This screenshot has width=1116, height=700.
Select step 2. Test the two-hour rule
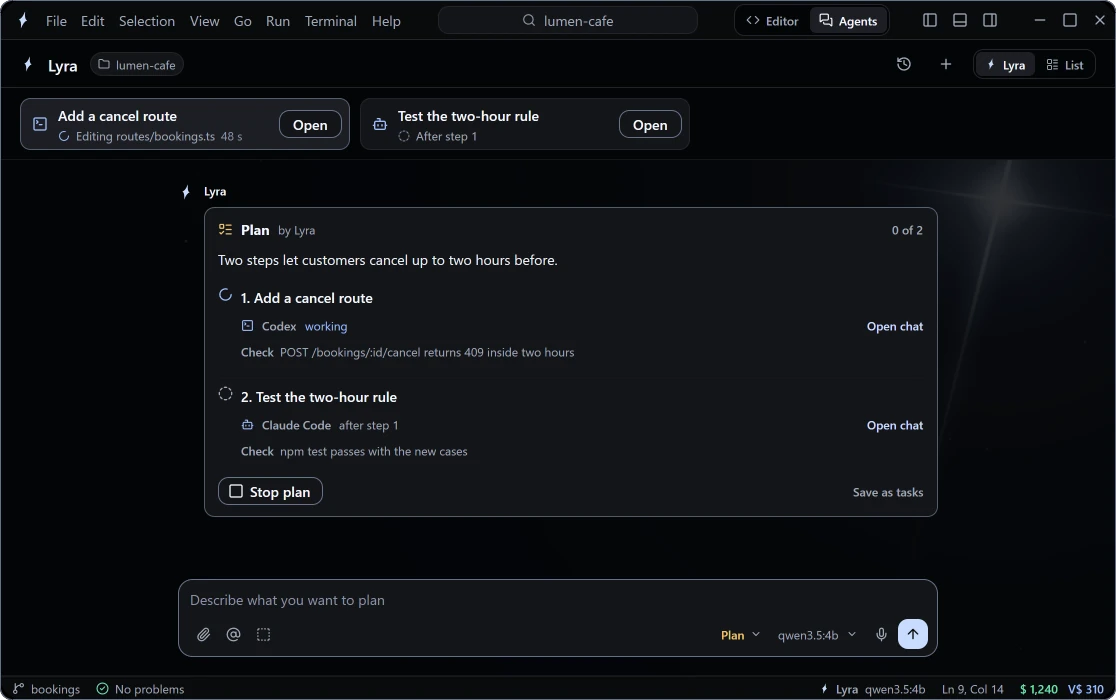[318, 397]
